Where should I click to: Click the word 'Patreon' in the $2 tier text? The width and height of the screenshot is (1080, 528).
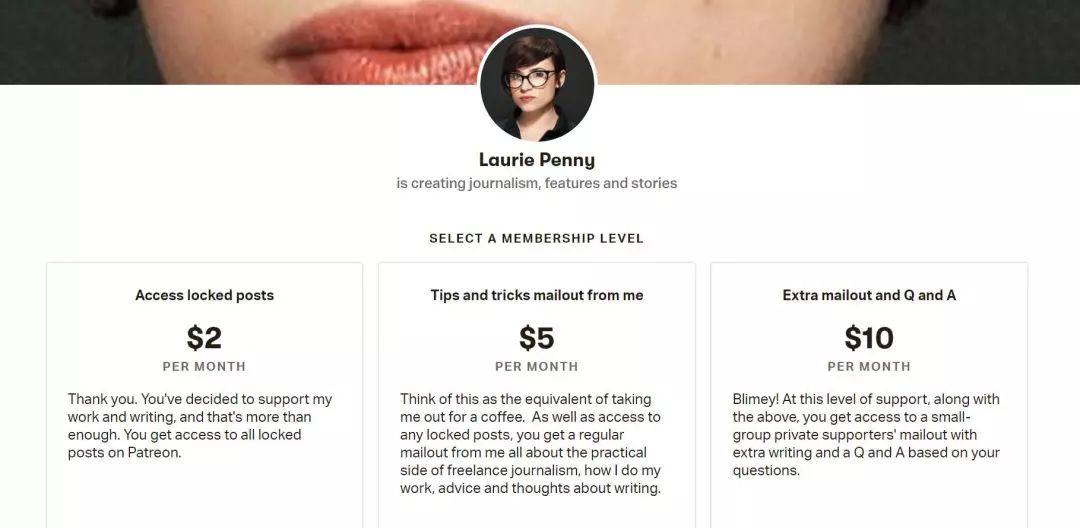[x=156, y=453]
